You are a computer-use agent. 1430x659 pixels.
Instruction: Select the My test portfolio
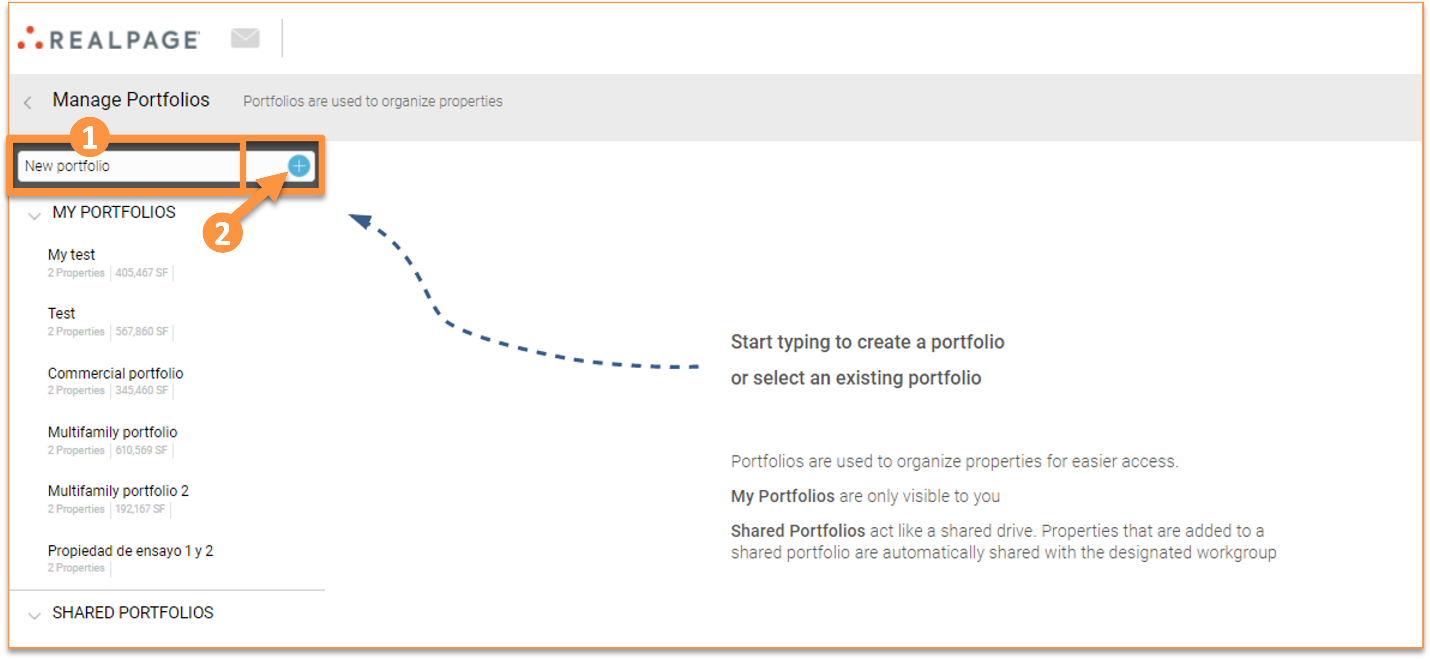pos(71,254)
